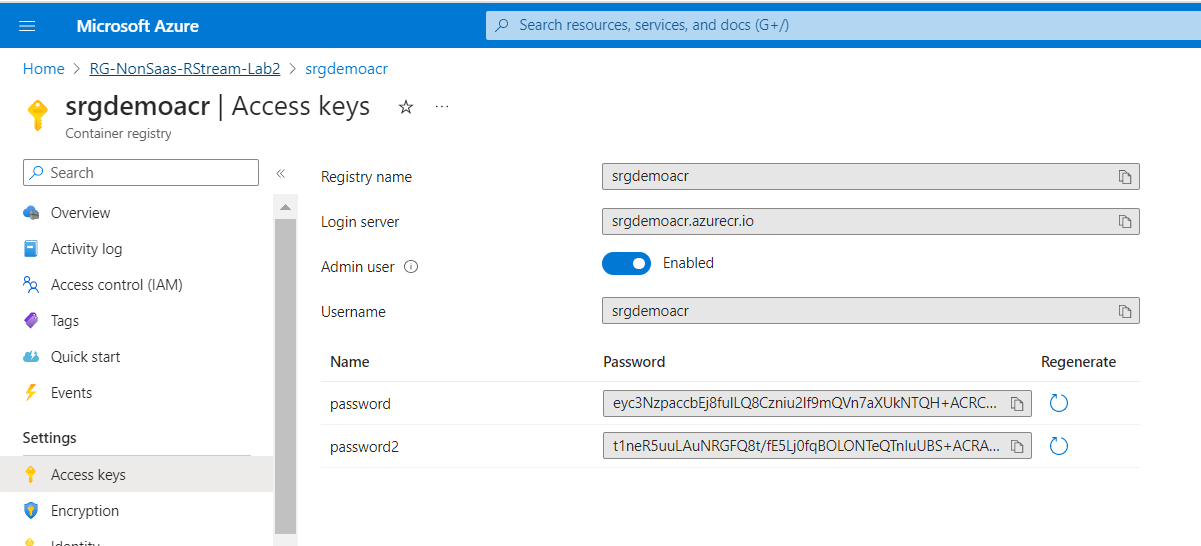Copy the Username field value
Image resolution: width=1201 pixels, height=546 pixels.
click(1125, 311)
